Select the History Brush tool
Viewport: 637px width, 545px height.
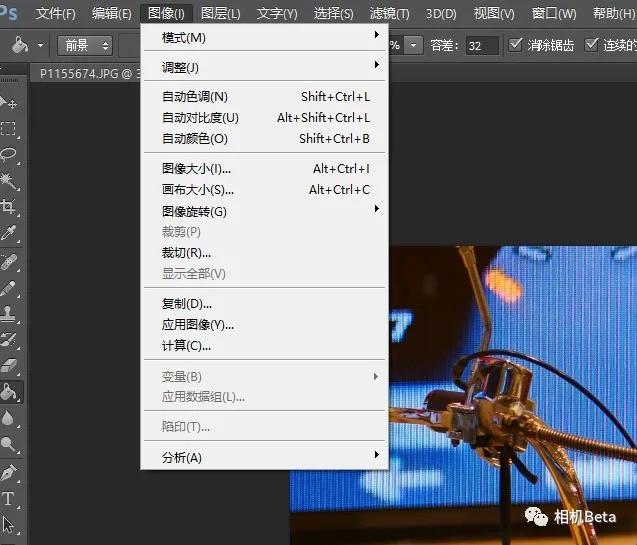9,340
